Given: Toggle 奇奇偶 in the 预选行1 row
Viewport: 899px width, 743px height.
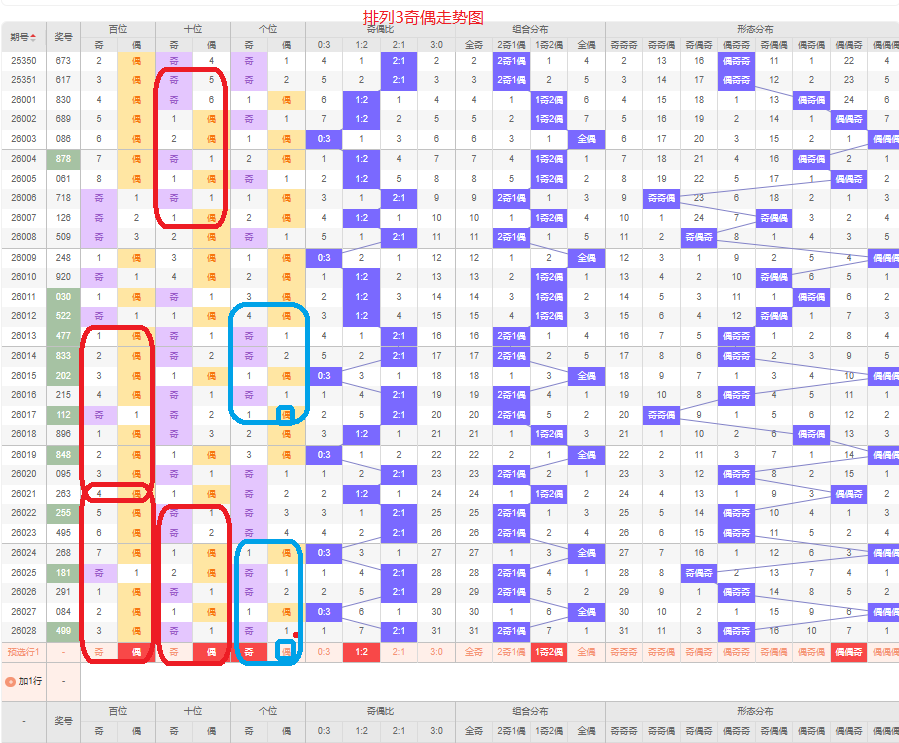Looking at the screenshot, I should click(662, 652).
